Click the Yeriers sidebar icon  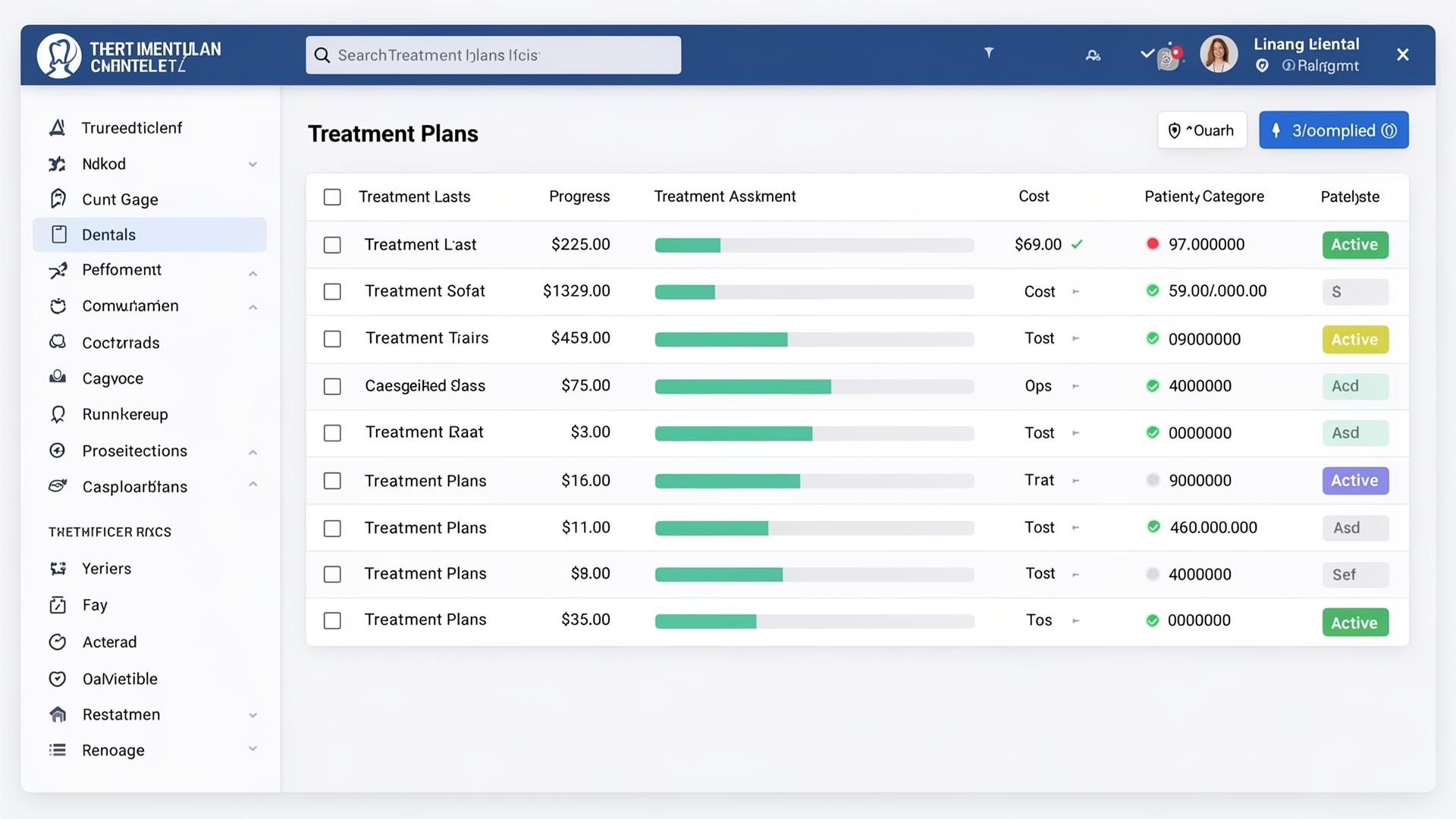click(x=58, y=569)
